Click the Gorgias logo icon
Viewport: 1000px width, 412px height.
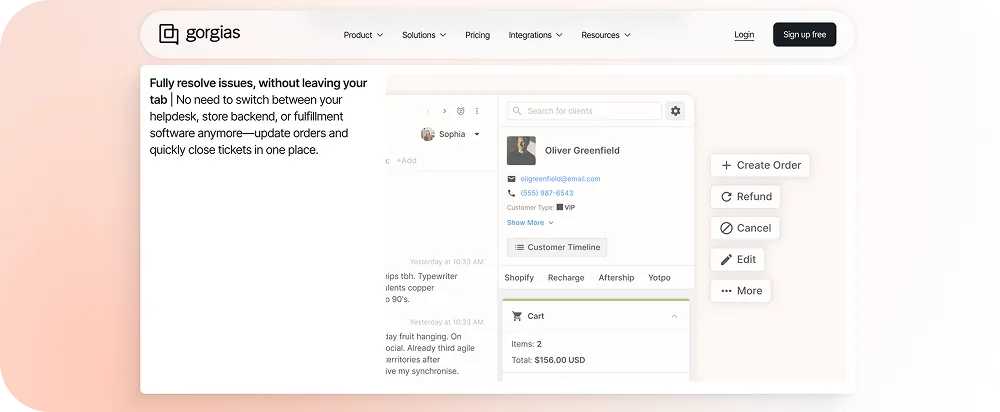click(x=168, y=34)
